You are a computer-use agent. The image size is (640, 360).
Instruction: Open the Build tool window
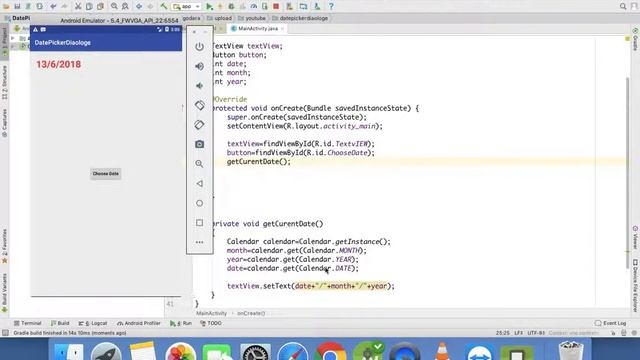pos(60,323)
